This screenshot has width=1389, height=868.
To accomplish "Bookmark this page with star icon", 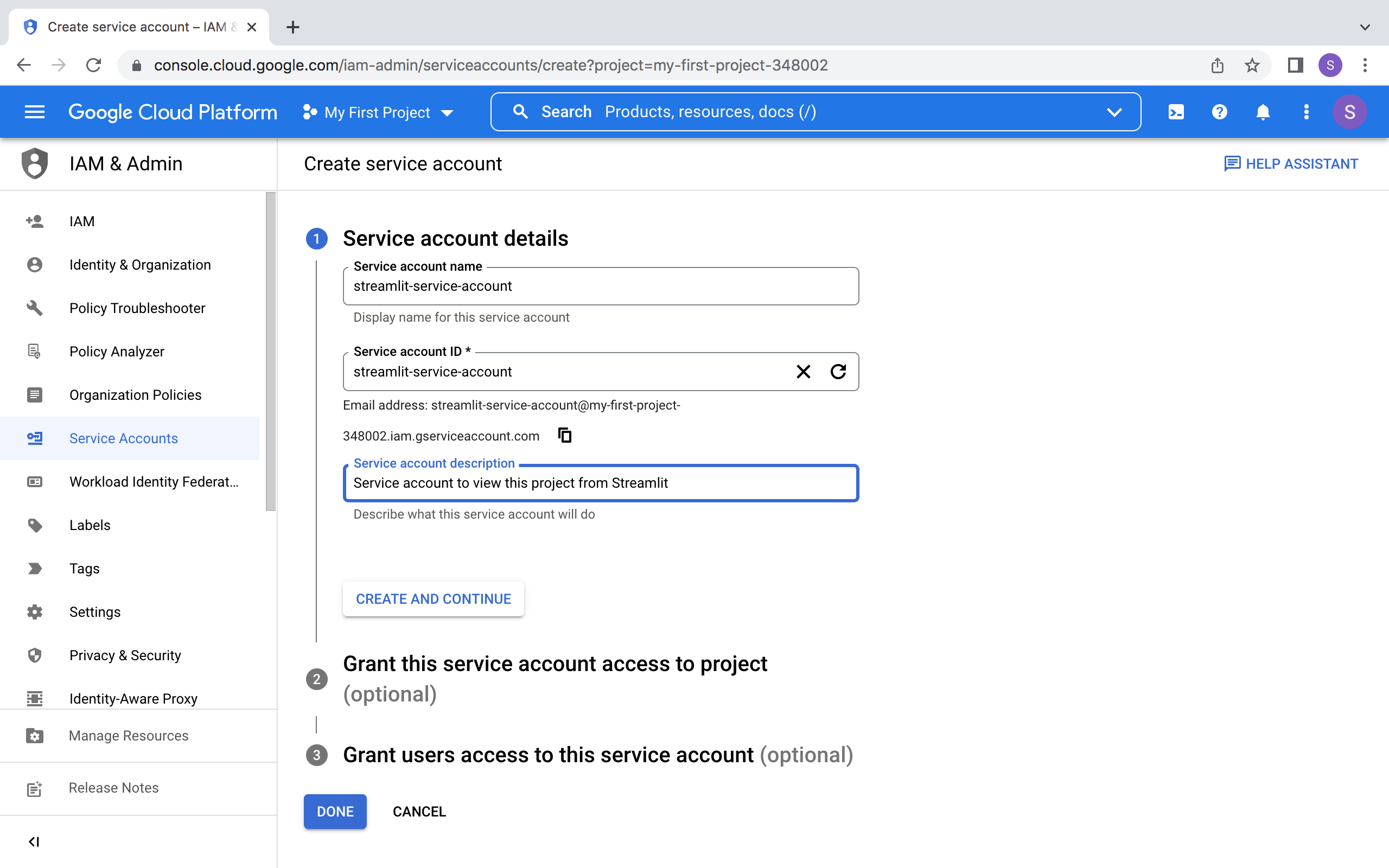I will pos(1252,66).
